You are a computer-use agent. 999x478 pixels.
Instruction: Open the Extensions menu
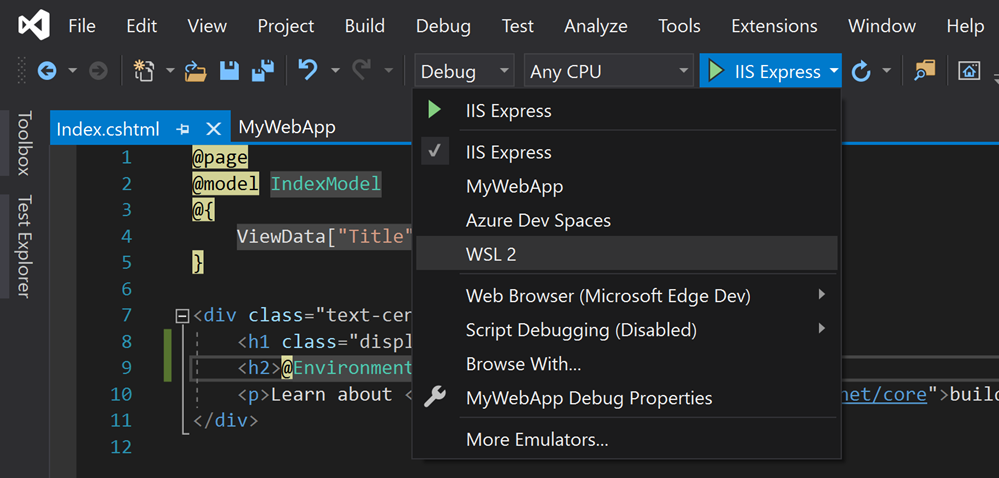pos(774,26)
